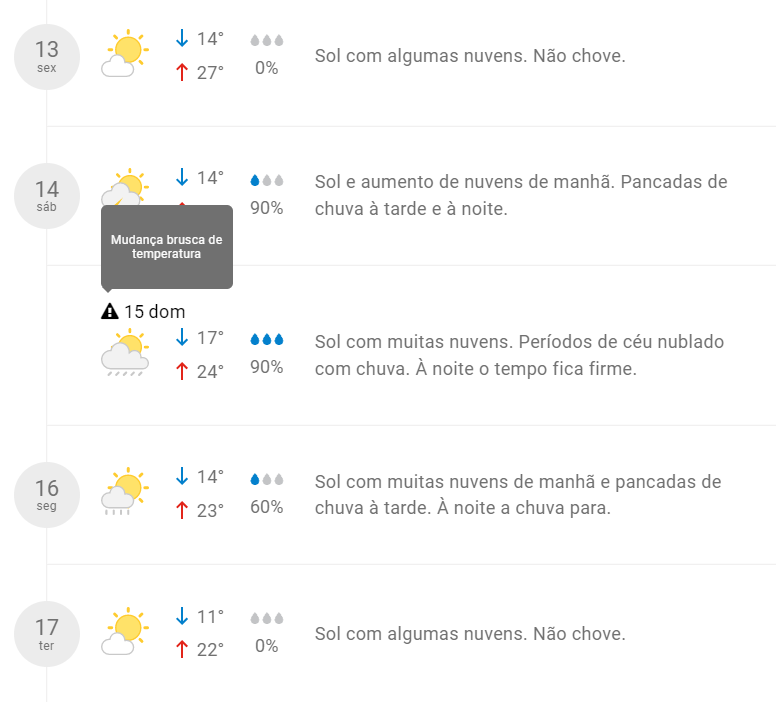Click the grey raindrops for day 13
The height and width of the screenshot is (702, 776).
(267, 40)
